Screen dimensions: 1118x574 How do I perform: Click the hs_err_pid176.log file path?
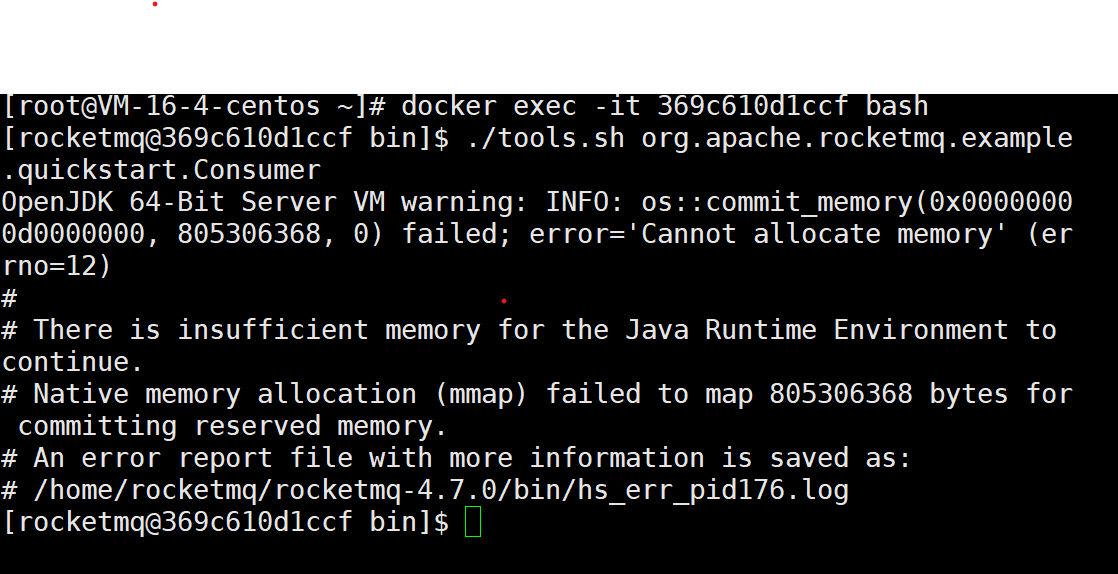pos(441,491)
